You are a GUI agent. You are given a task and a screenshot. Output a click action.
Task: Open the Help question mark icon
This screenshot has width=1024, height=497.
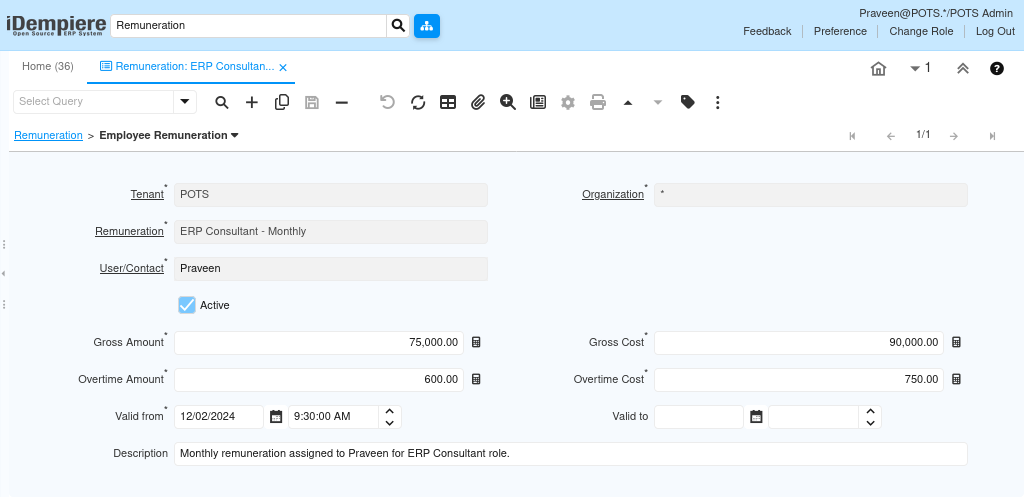click(997, 69)
